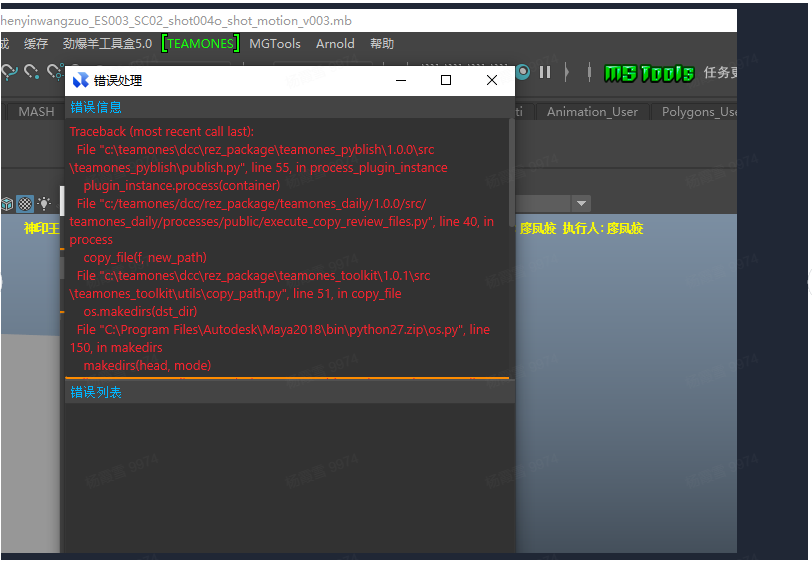Screen dimensions: 812x561
Task: Switch to the Animation_User shelf tab
Action: tap(592, 112)
